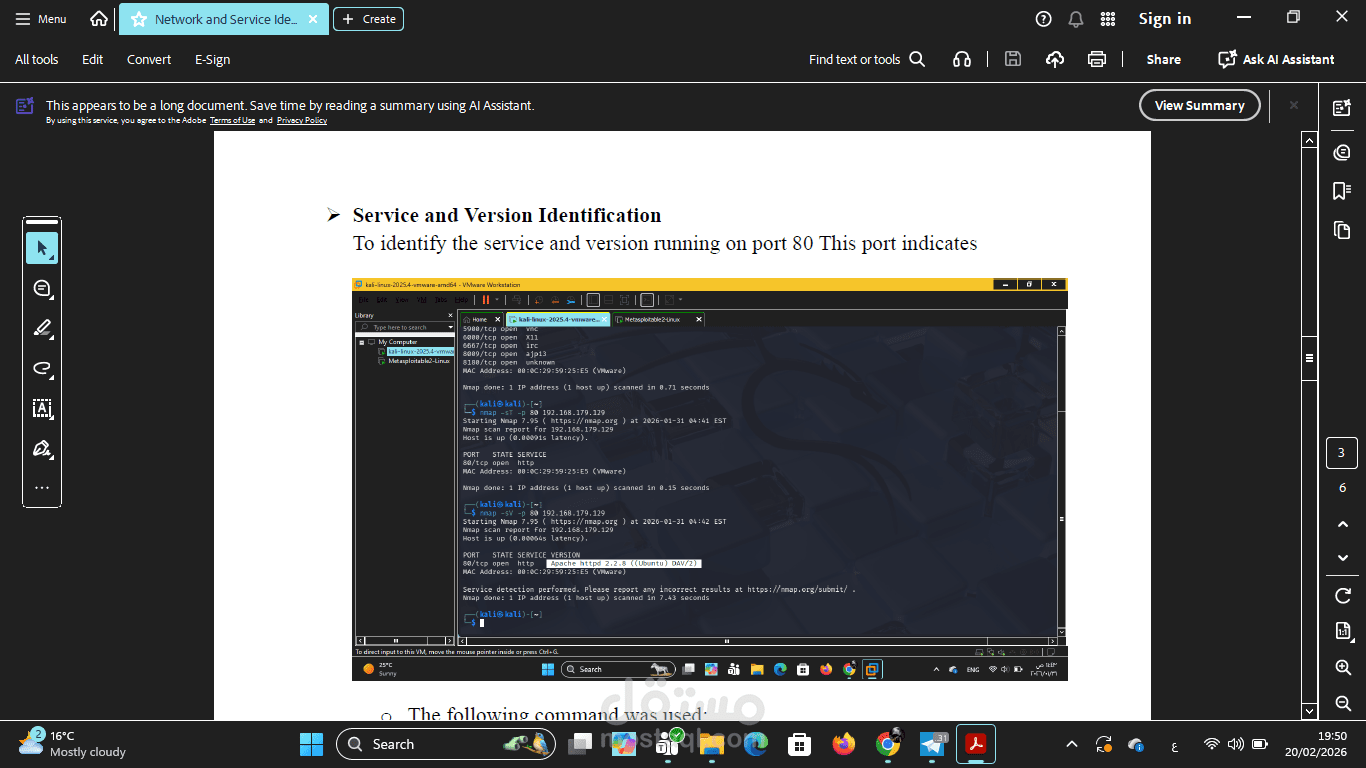The image size is (1366, 768).
Task: Click the Windows taskbar Search box
Action: click(x=447, y=744)
